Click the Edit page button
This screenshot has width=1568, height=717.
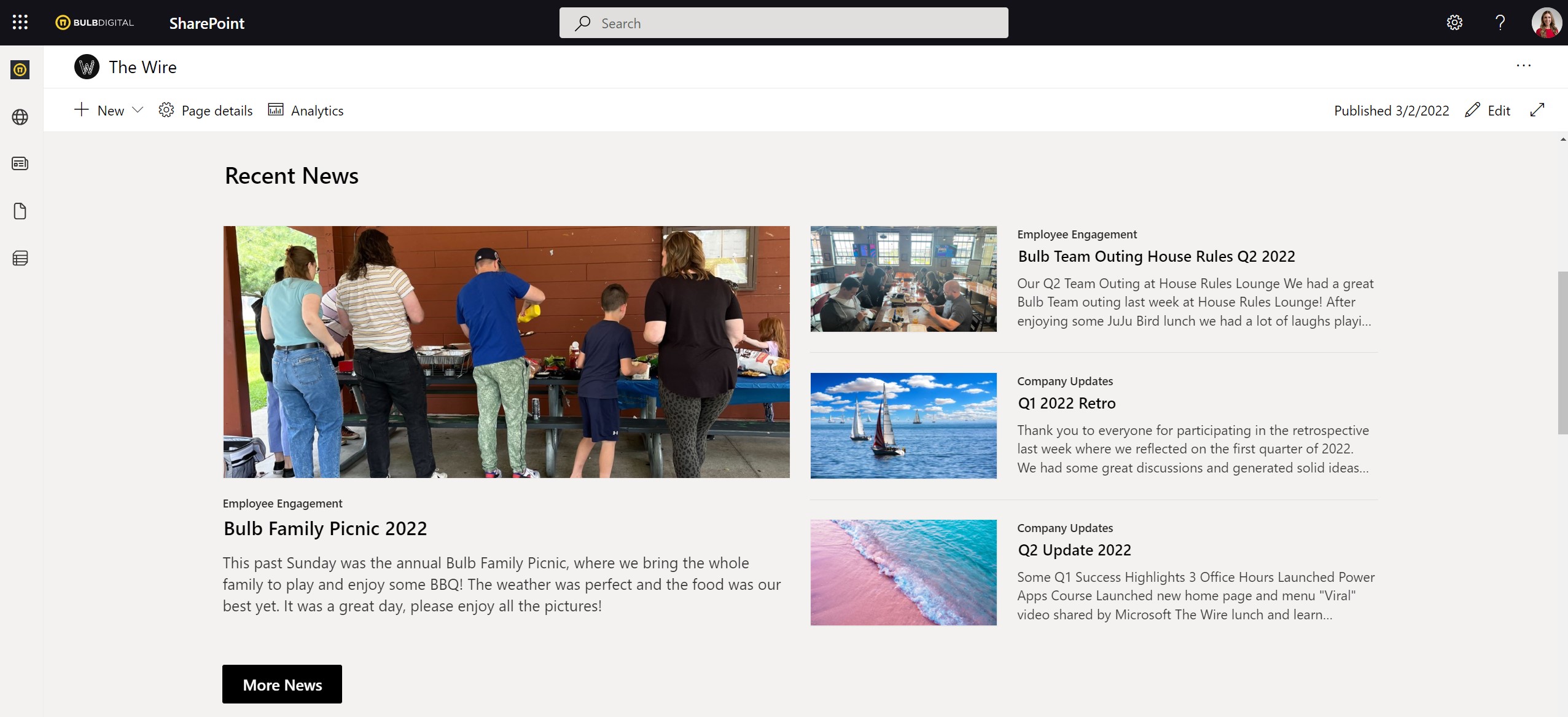point(1488,111)
